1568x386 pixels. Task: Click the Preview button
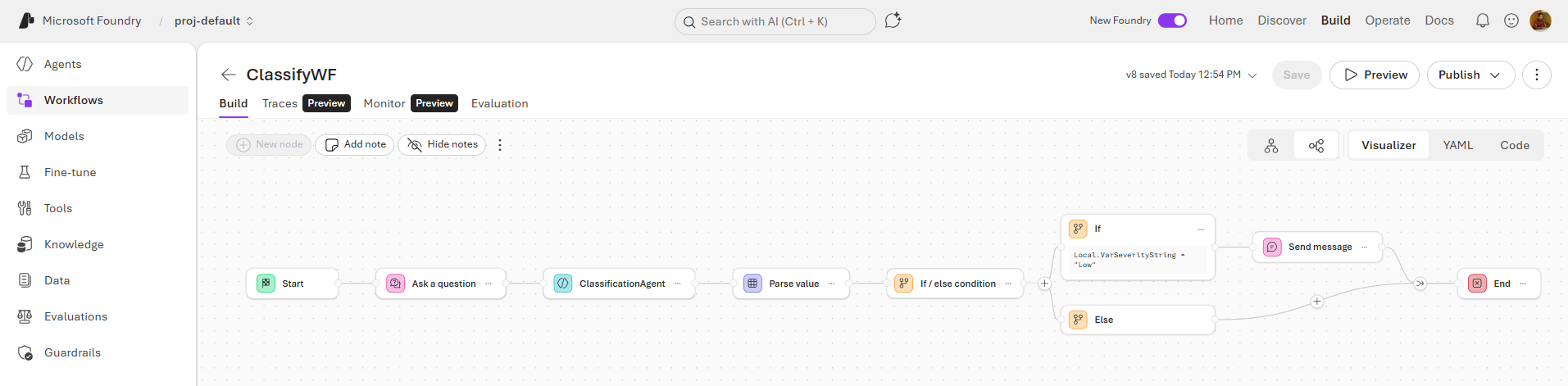(x=1374, y=75)
